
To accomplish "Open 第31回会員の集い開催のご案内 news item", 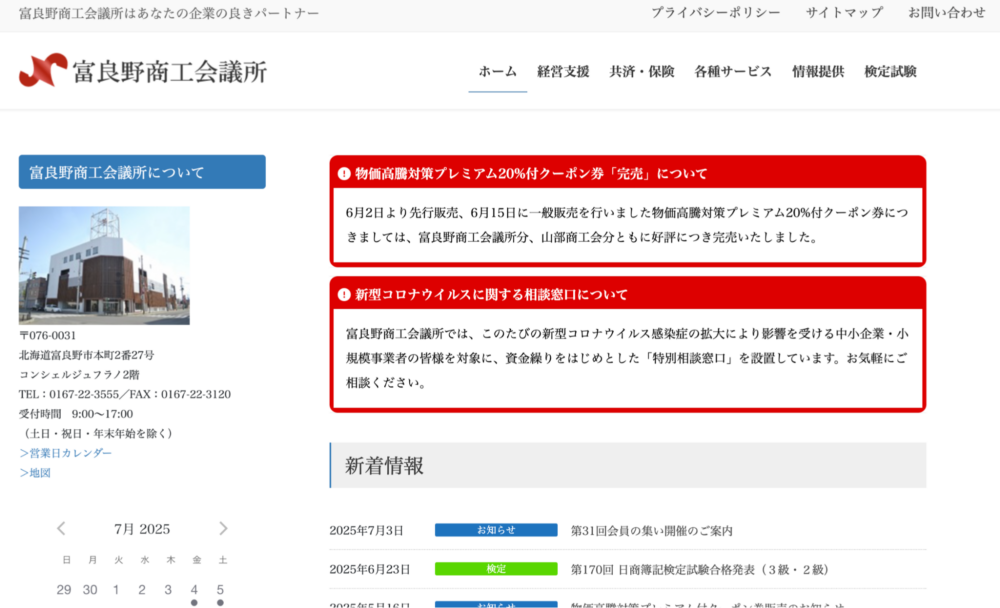I will point(651,530).
